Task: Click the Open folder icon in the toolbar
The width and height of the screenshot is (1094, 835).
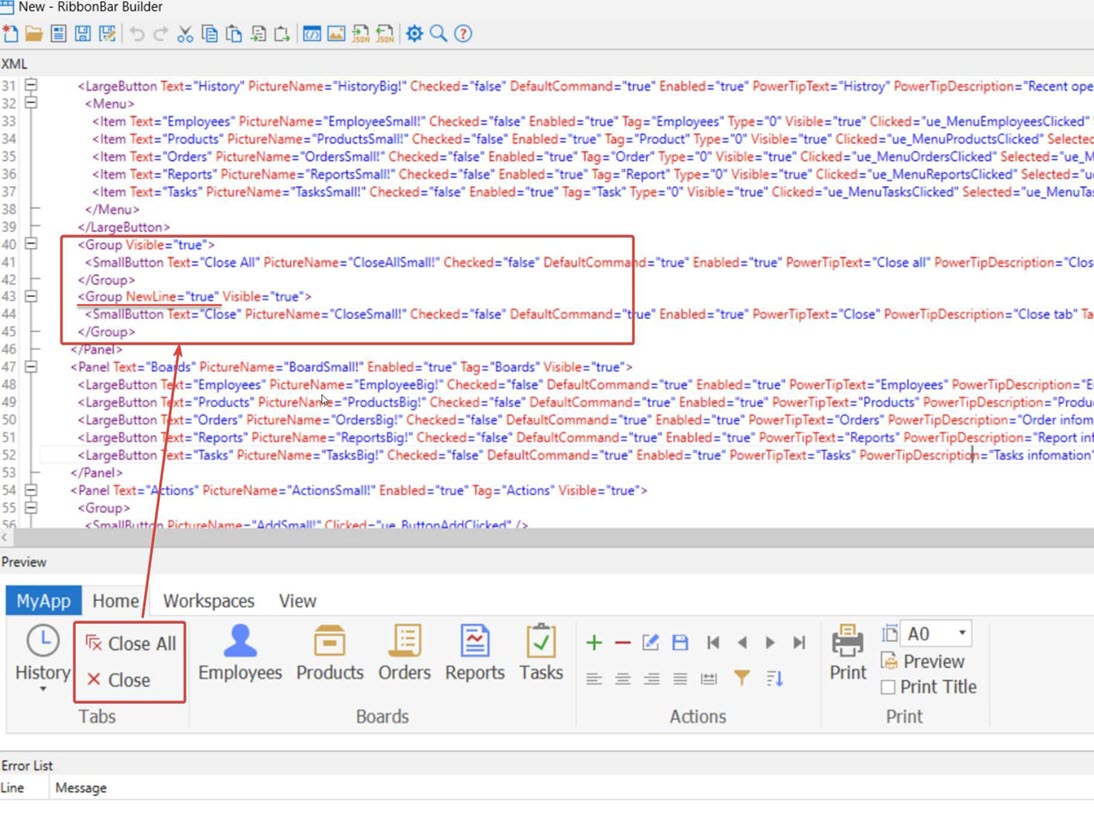Action: coord(34,34)
